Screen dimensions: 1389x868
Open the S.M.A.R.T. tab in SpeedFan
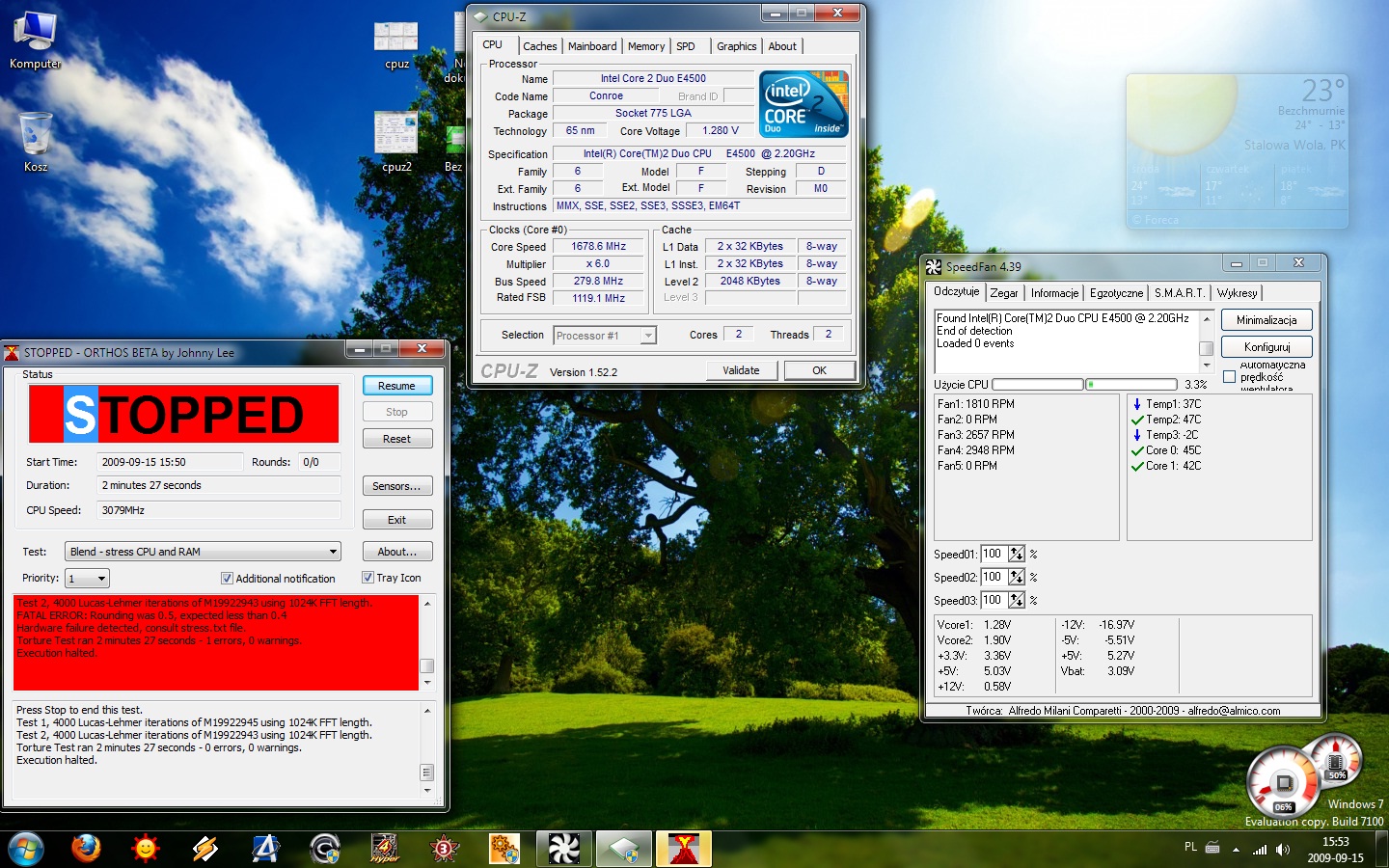[x=1179, y=293]
